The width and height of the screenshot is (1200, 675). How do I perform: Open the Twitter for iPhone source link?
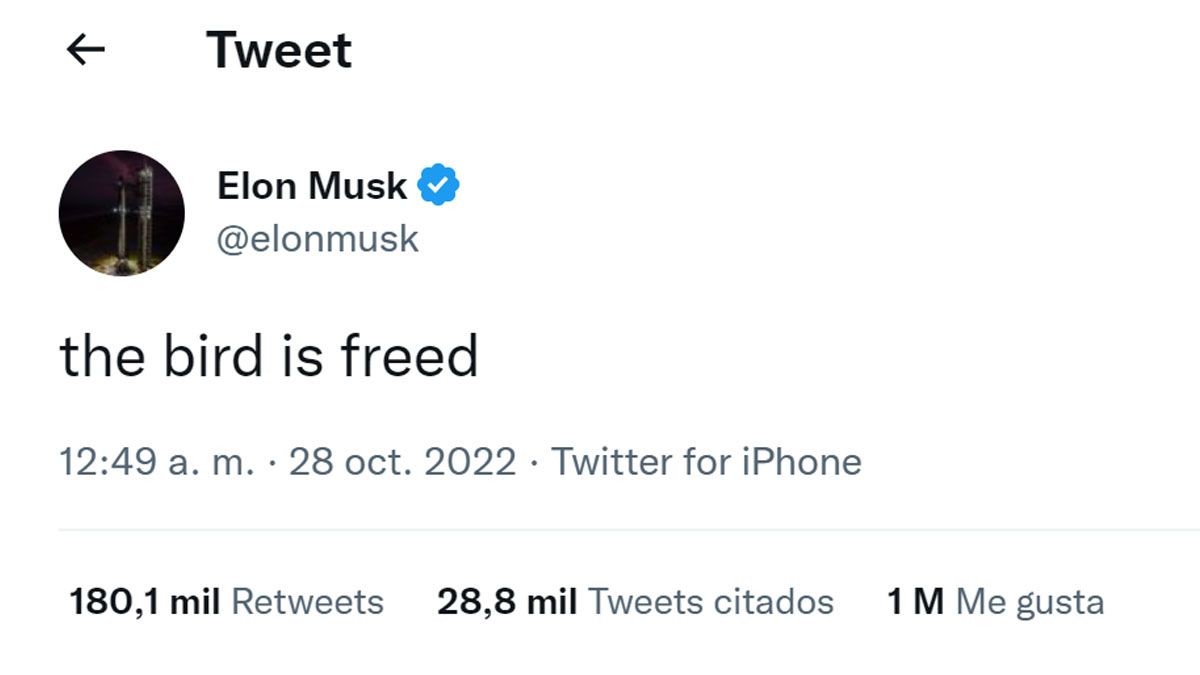click(706, 462)
